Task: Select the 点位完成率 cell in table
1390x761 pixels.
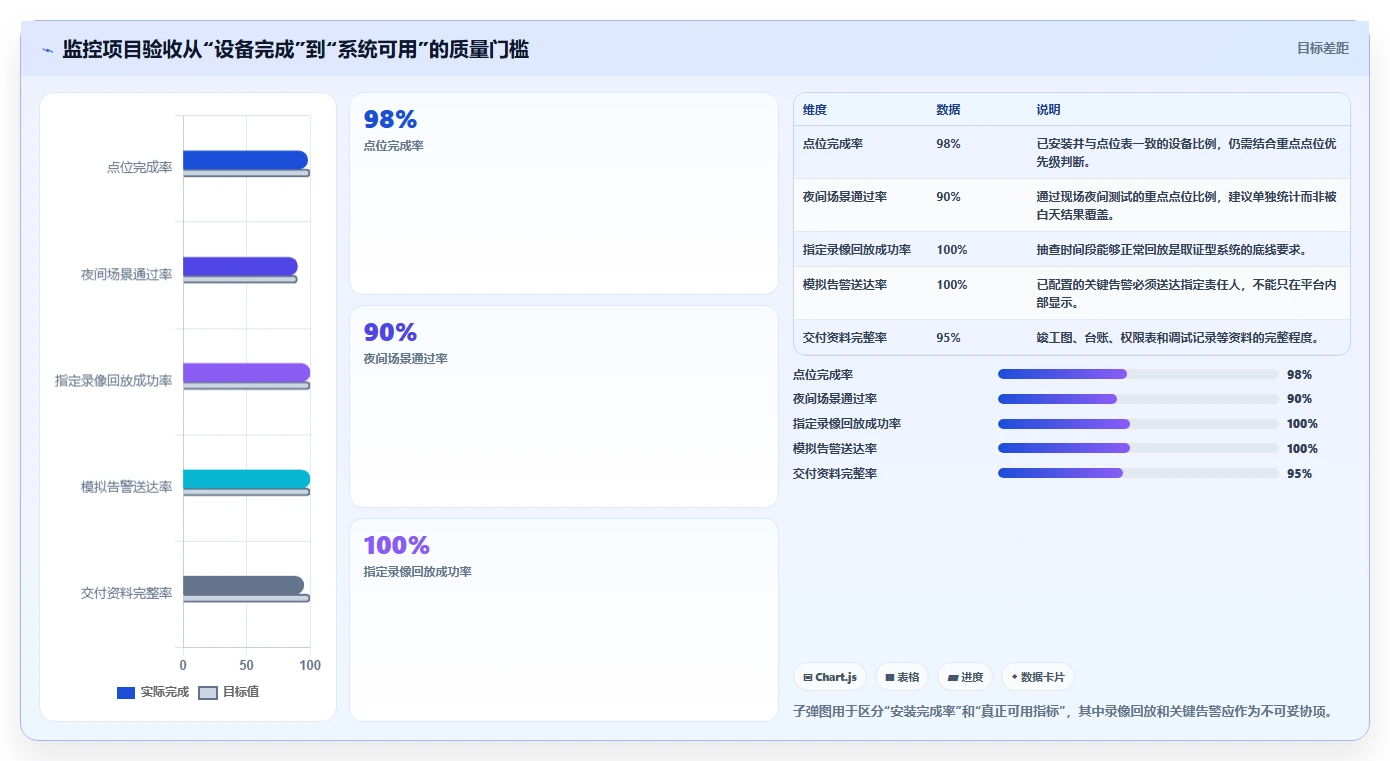Action: 833,144
